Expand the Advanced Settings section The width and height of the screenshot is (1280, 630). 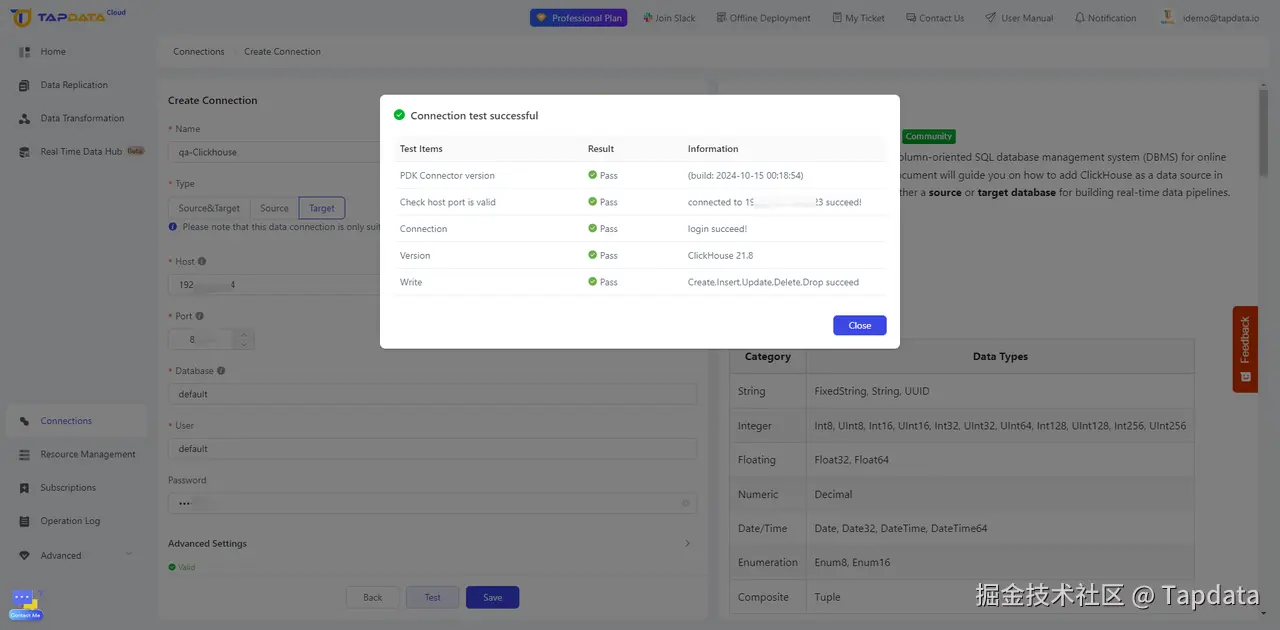430,544
